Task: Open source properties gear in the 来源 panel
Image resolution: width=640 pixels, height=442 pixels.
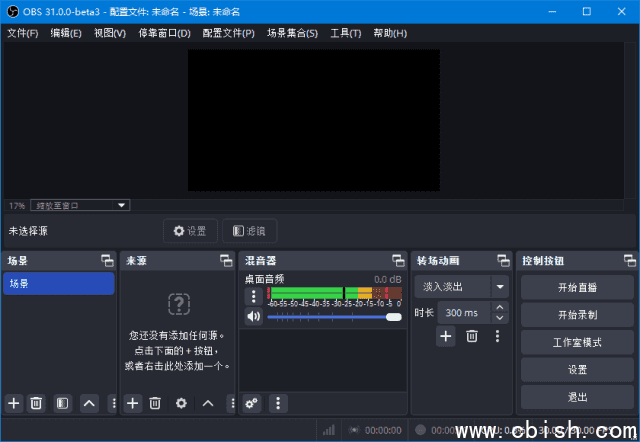Action: pos(181,403)
